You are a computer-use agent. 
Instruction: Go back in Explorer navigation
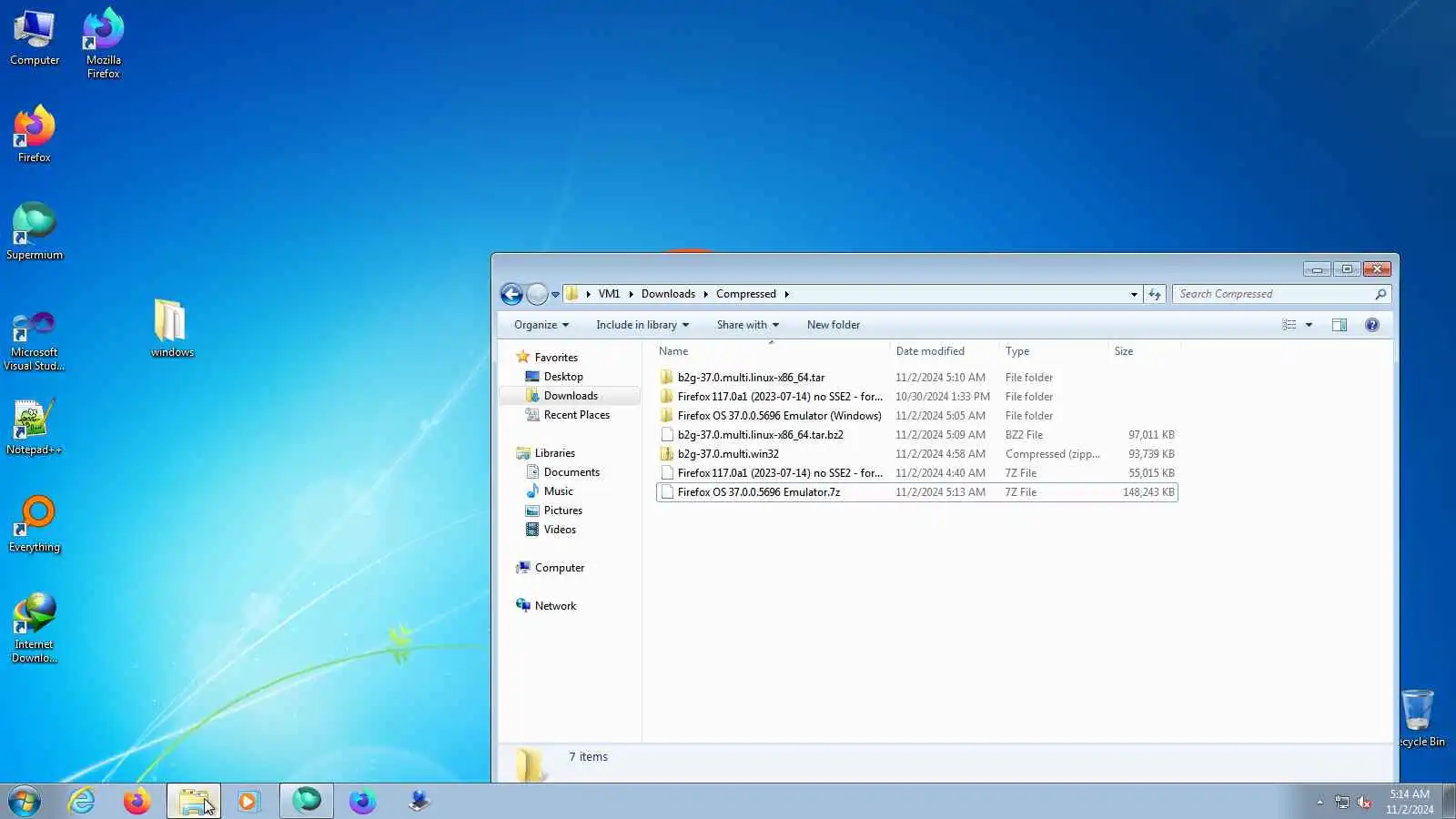(x=511, y=294)
